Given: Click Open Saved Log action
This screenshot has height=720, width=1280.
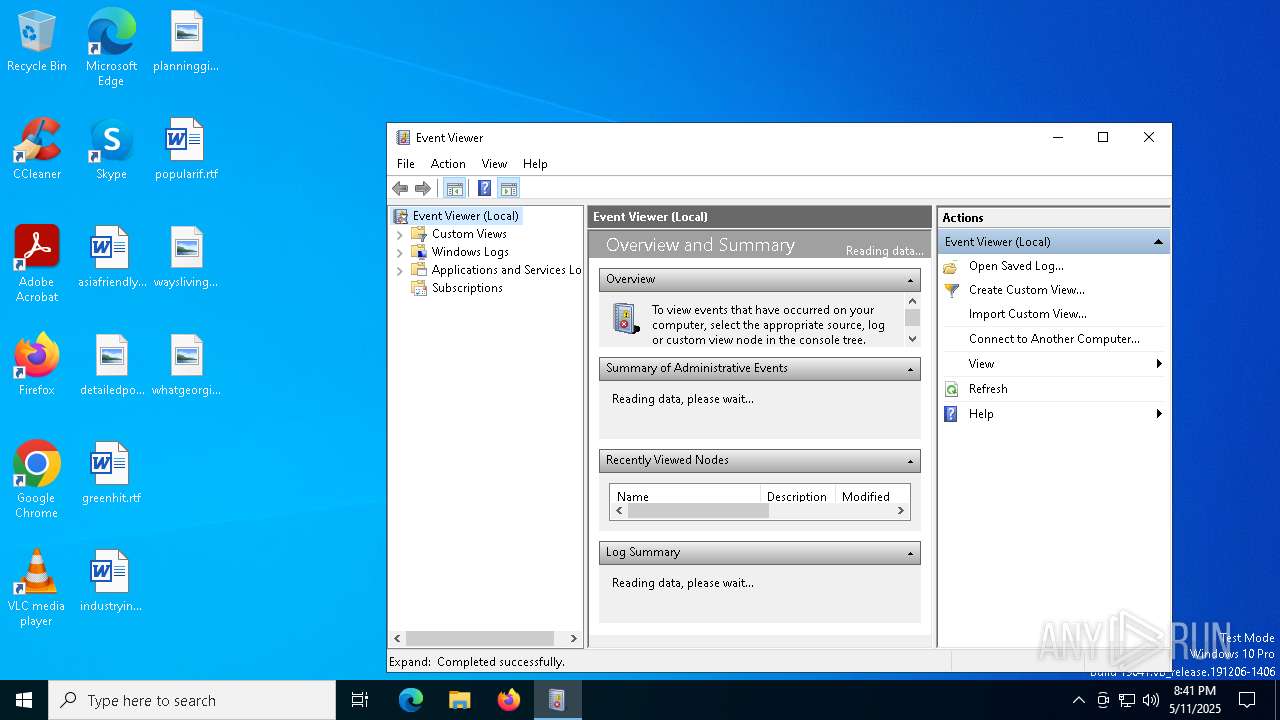Looking at the screenshot, I should [1016, 266].
